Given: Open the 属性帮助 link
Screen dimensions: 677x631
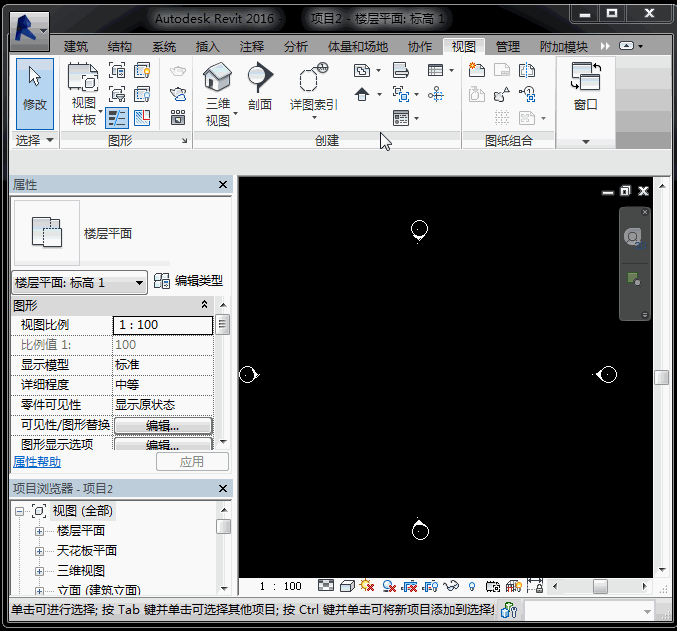Looking at the screenshot, I should point(37,462).
